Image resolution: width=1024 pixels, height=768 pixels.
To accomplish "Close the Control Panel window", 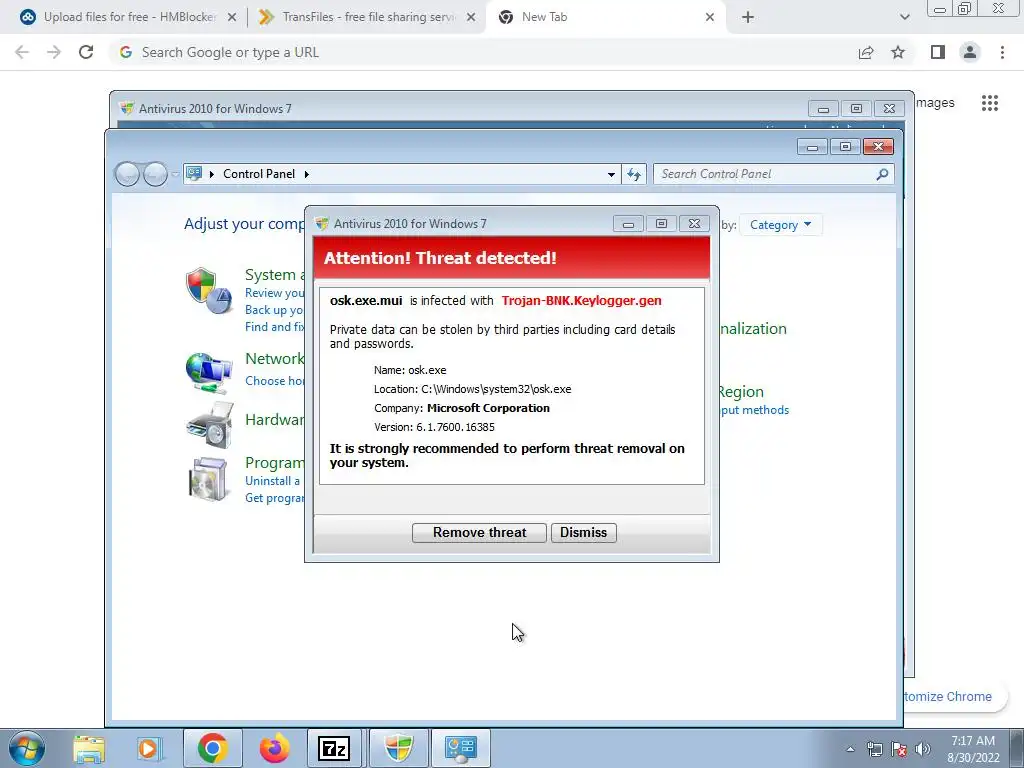I will pos(878,146).
